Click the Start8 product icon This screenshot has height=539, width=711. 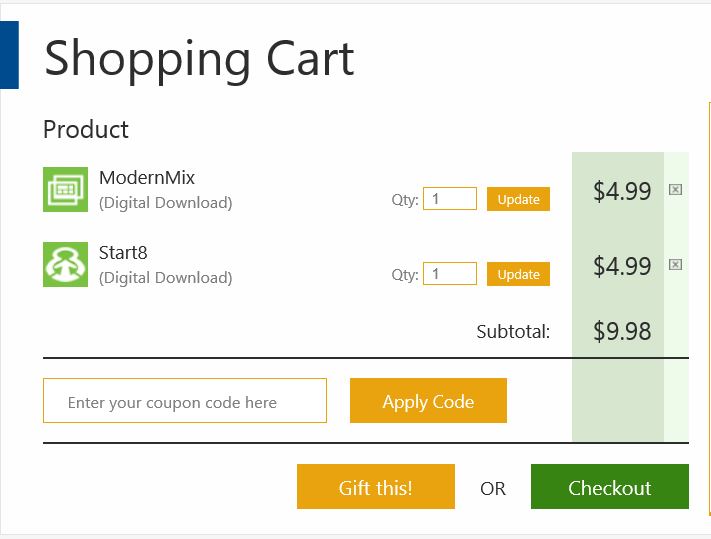pyautogui.click(x=65, y=264)
